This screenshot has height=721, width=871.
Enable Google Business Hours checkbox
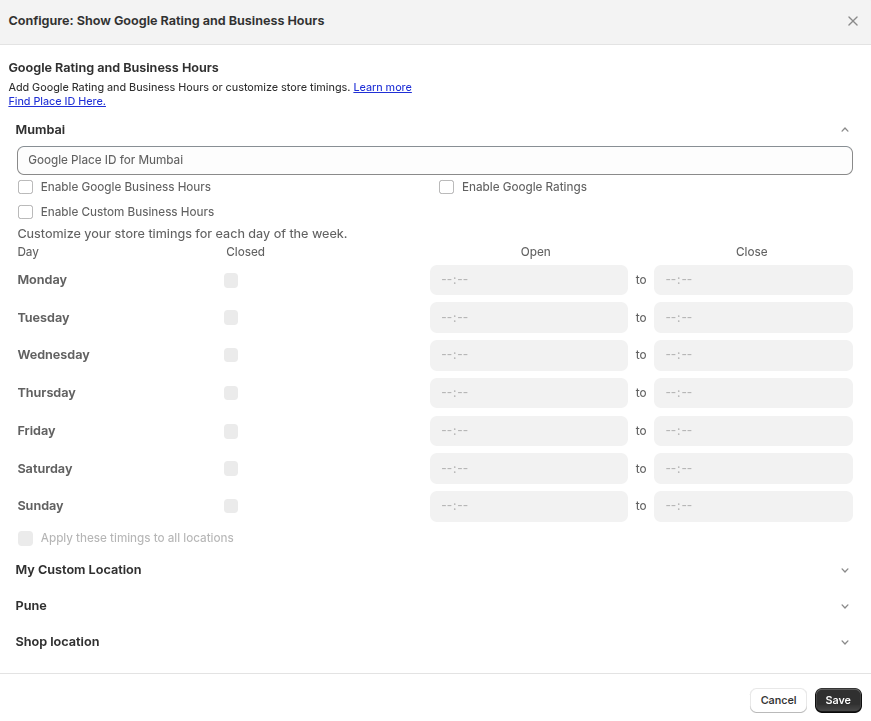point(26,187)
